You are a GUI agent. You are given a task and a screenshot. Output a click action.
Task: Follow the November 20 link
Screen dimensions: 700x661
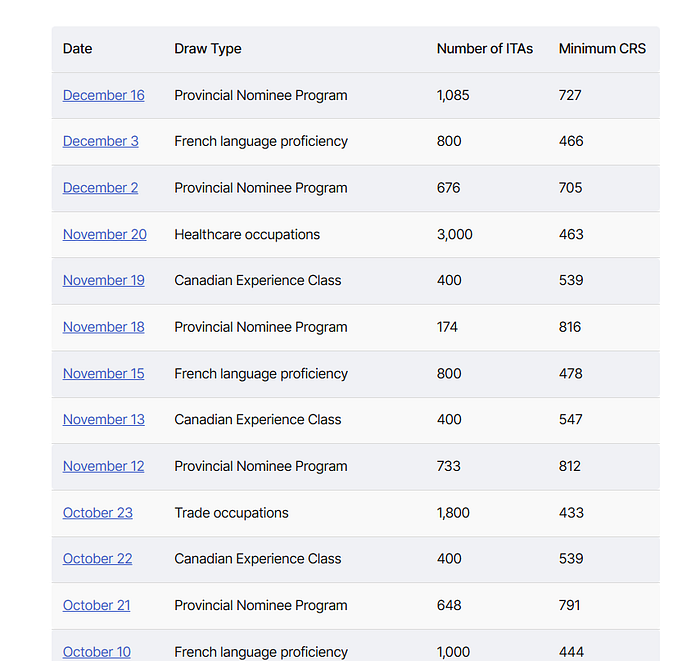pos(104,235)
